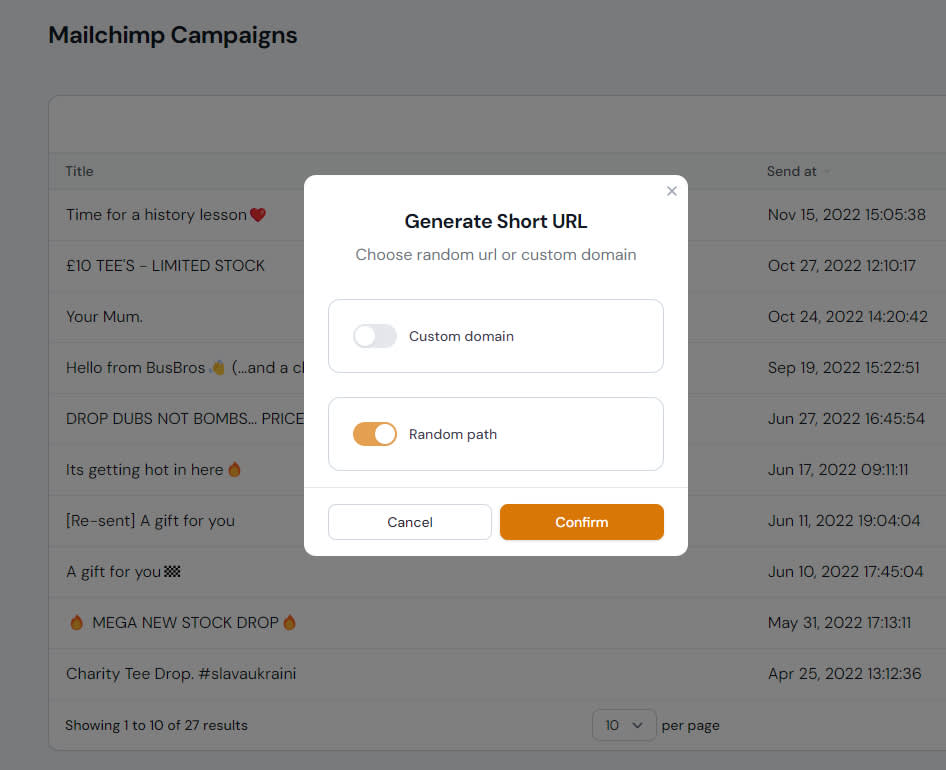Screen dimensions: 946x770
Task: Disable the Random path toggle
Action: pyautogui.click(x=375, y=434)
